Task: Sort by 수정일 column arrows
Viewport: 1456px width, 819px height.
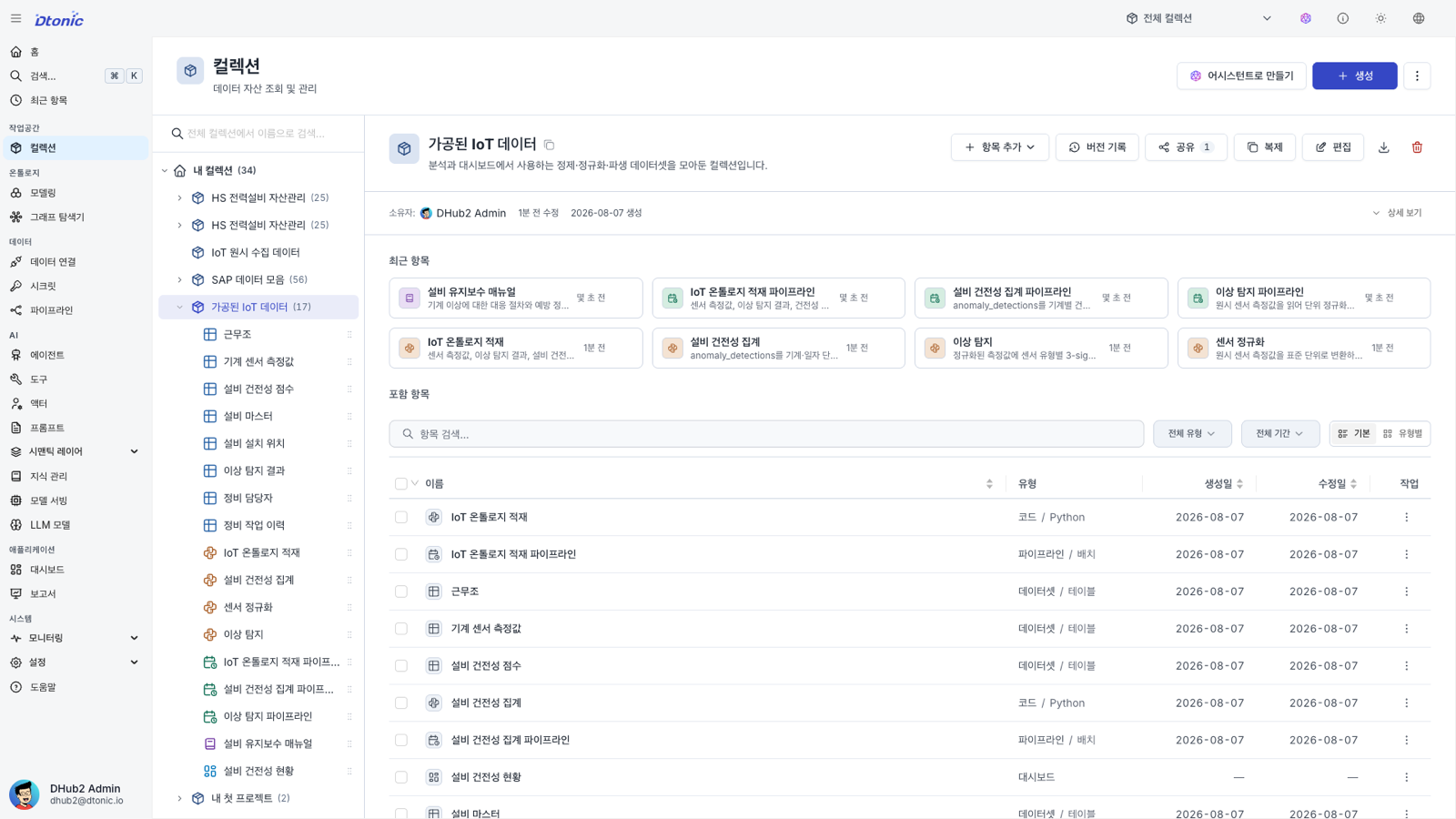Action: tap(1353, 484)
